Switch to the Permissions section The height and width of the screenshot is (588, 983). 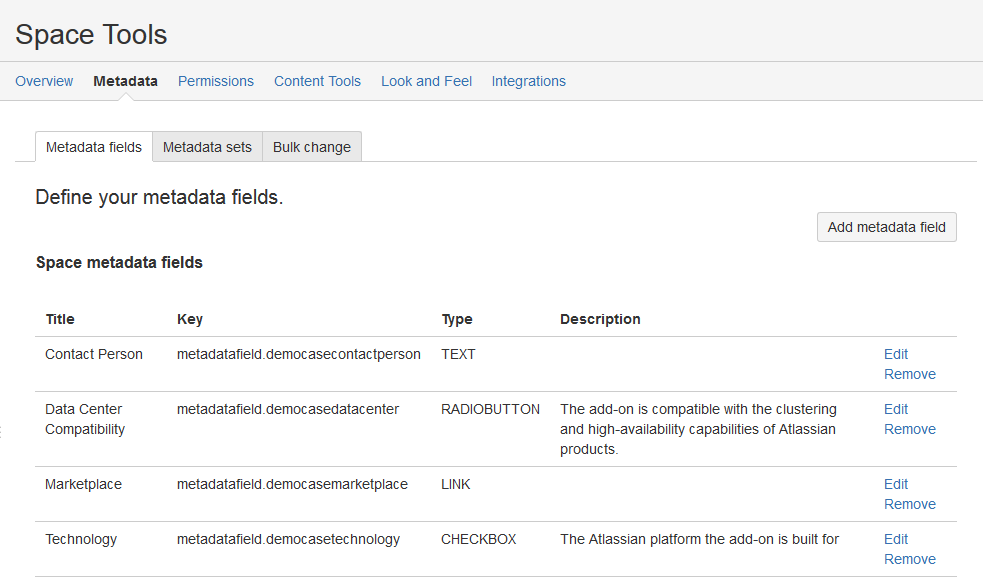[215, 81]
